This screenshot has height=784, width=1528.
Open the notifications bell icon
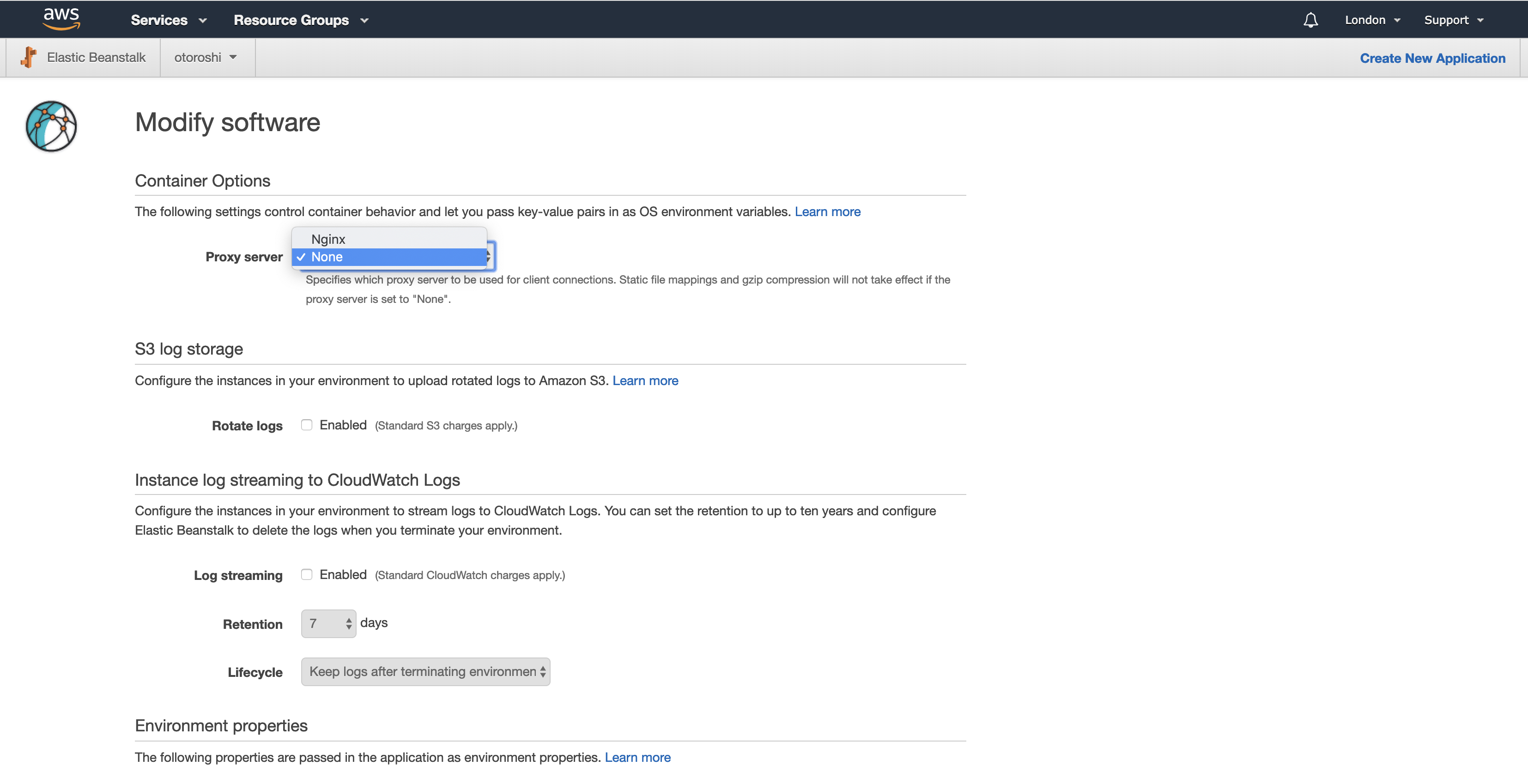[1310, 20]
